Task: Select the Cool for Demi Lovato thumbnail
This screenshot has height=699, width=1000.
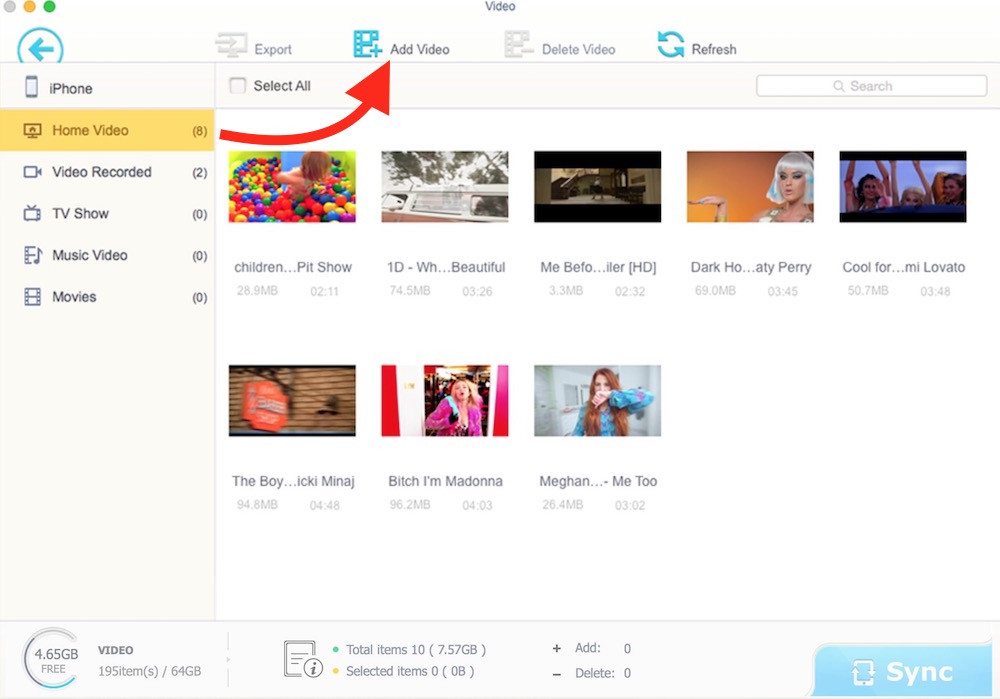Action: pos(903,187)
